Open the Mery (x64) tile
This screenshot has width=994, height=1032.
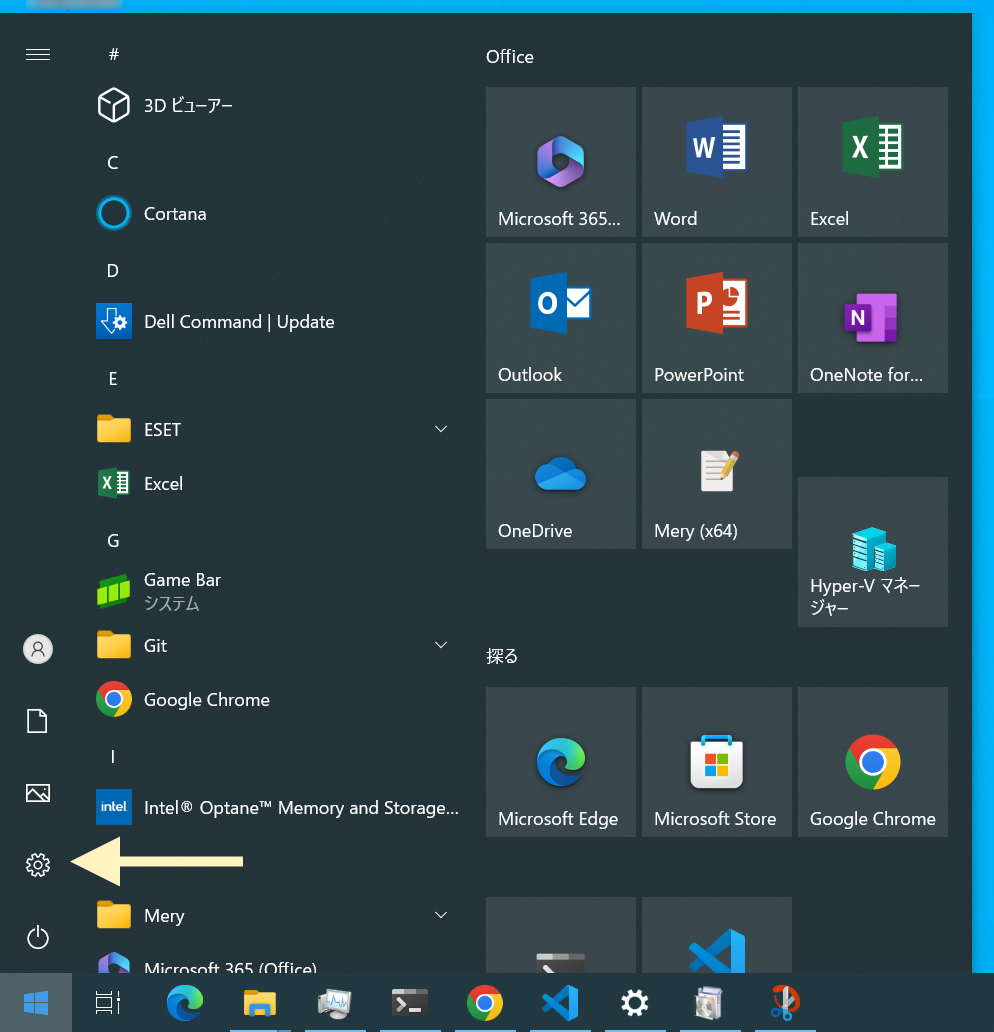[x=717, y=474]
